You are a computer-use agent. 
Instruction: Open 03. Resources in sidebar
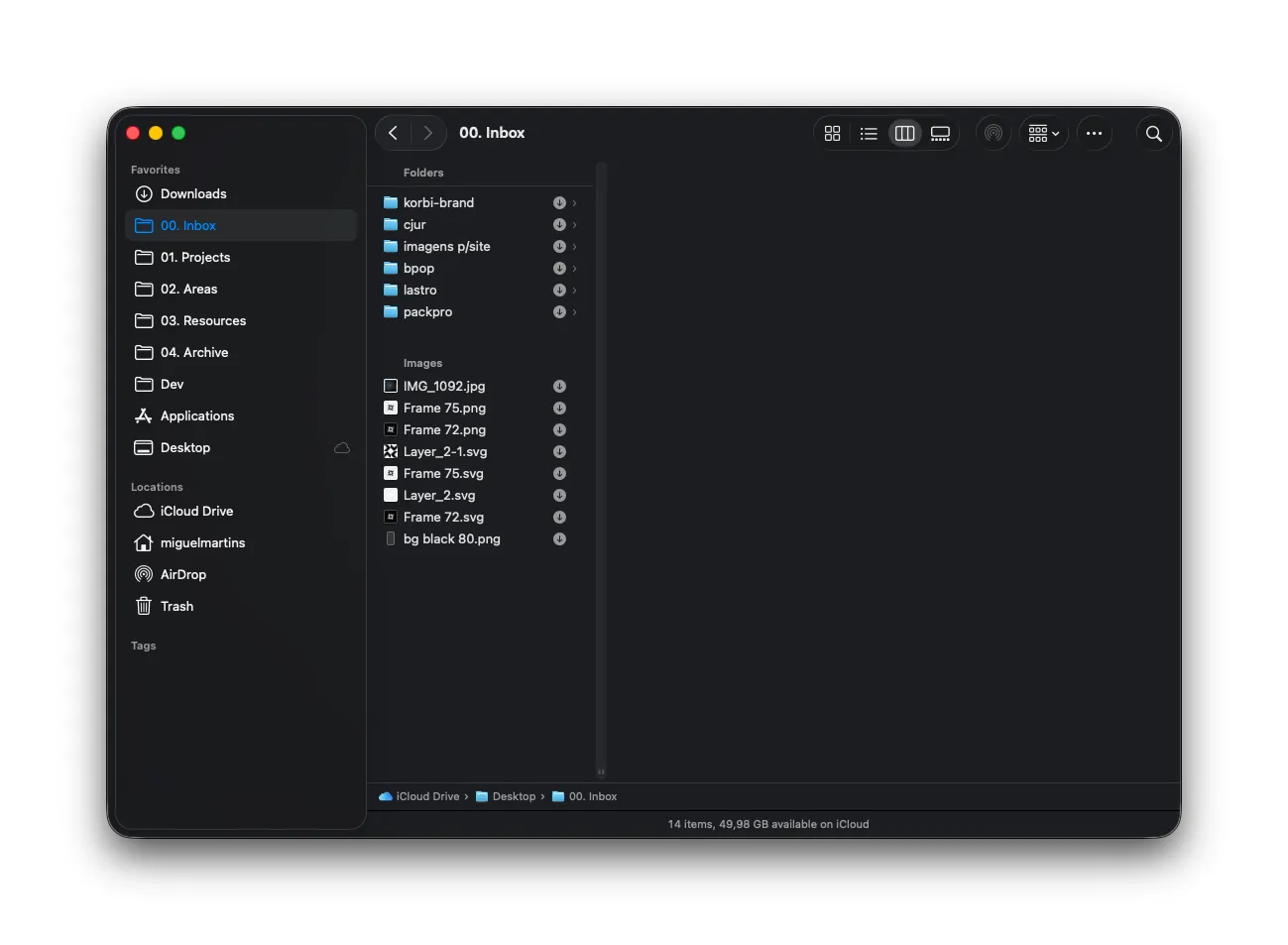(241, 320)
